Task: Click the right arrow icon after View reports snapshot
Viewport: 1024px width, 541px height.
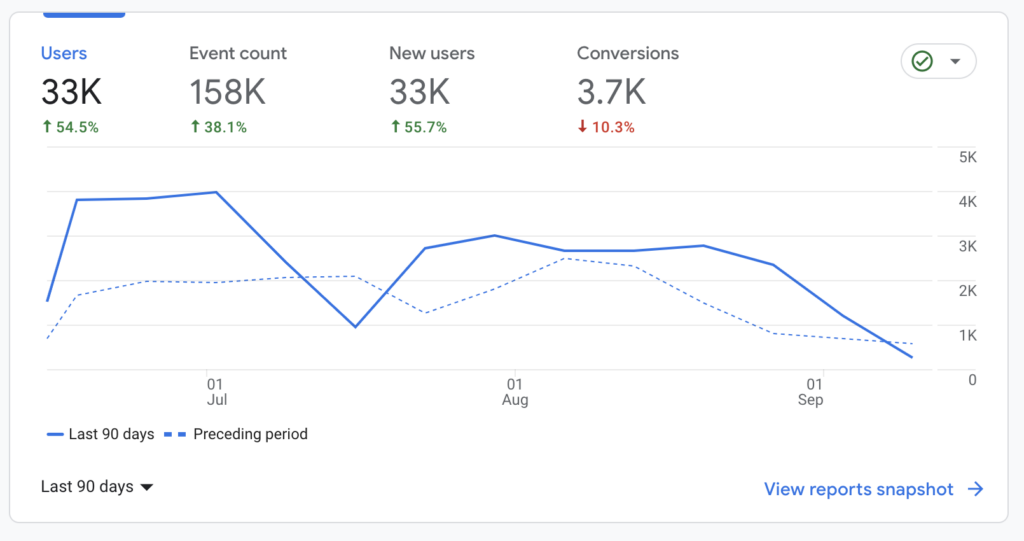Action: (x=975, y=489)
